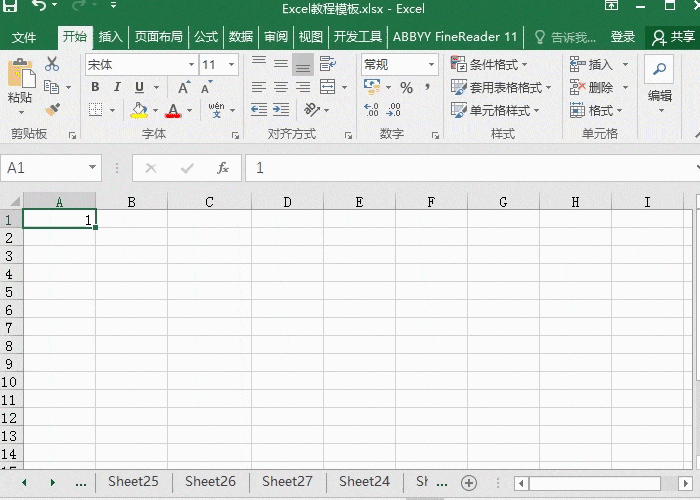Expand the 常规 number format dropdown
Viewport: 700px width, 500px height.
(x=431, y=65)
